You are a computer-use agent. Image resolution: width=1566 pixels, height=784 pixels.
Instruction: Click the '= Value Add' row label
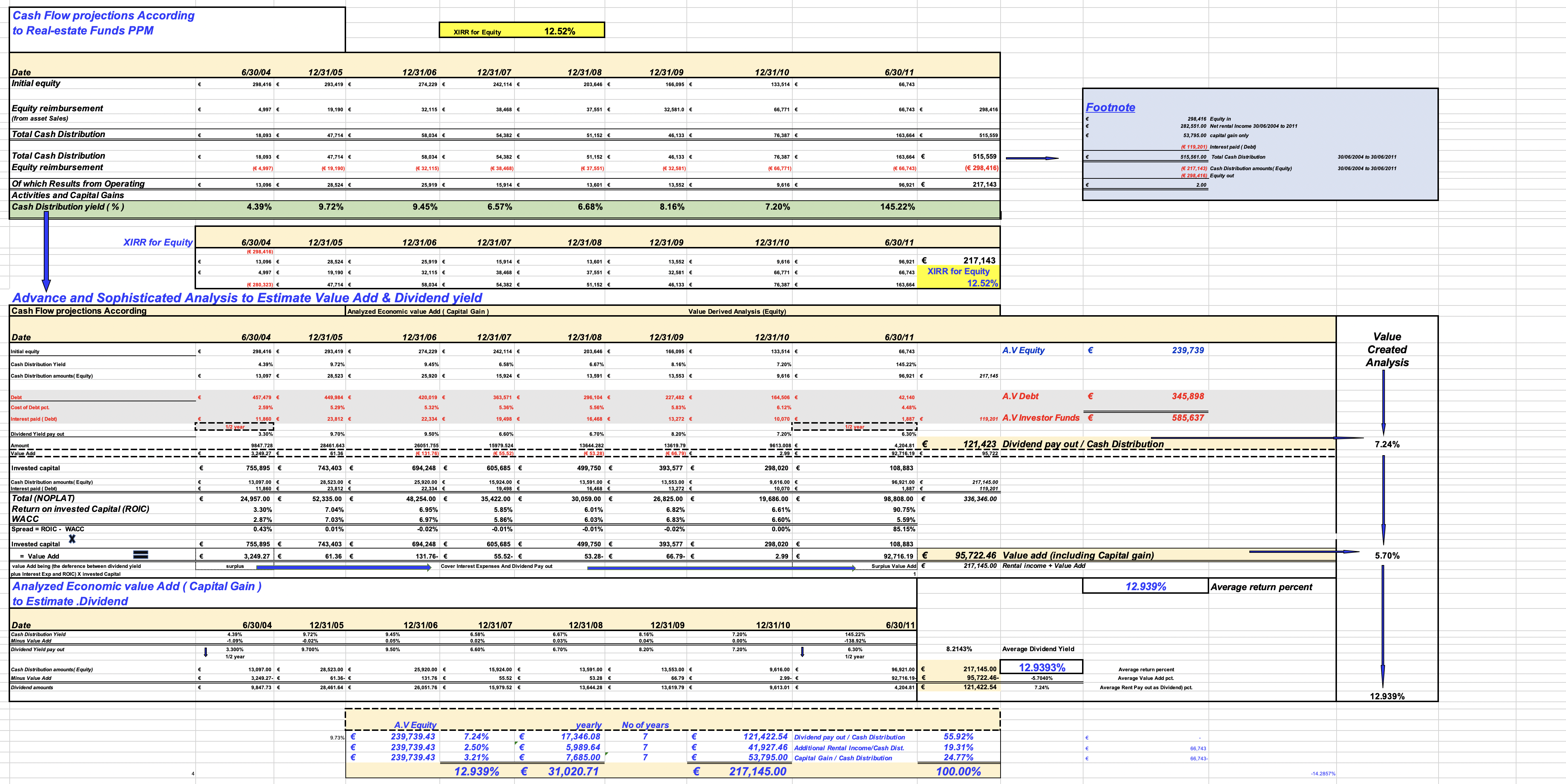(39, 556)
